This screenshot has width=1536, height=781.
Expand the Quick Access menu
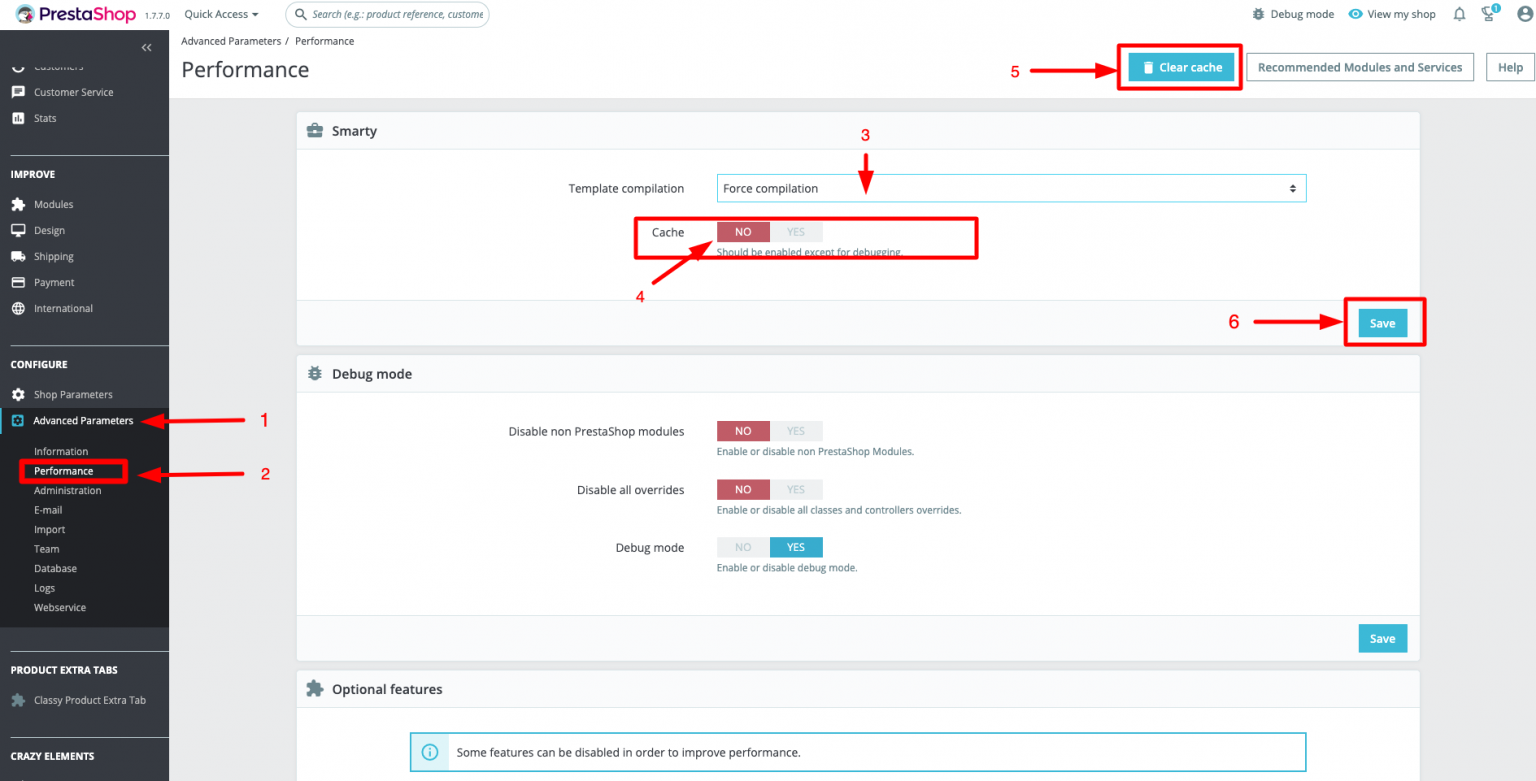(x=220, y=14)
